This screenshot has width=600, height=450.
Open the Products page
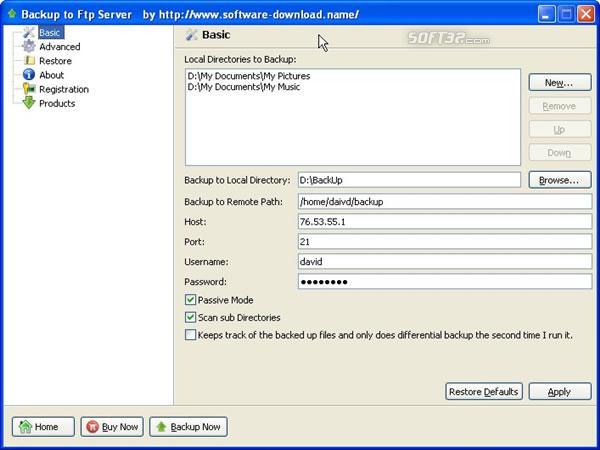pos(57,103)
